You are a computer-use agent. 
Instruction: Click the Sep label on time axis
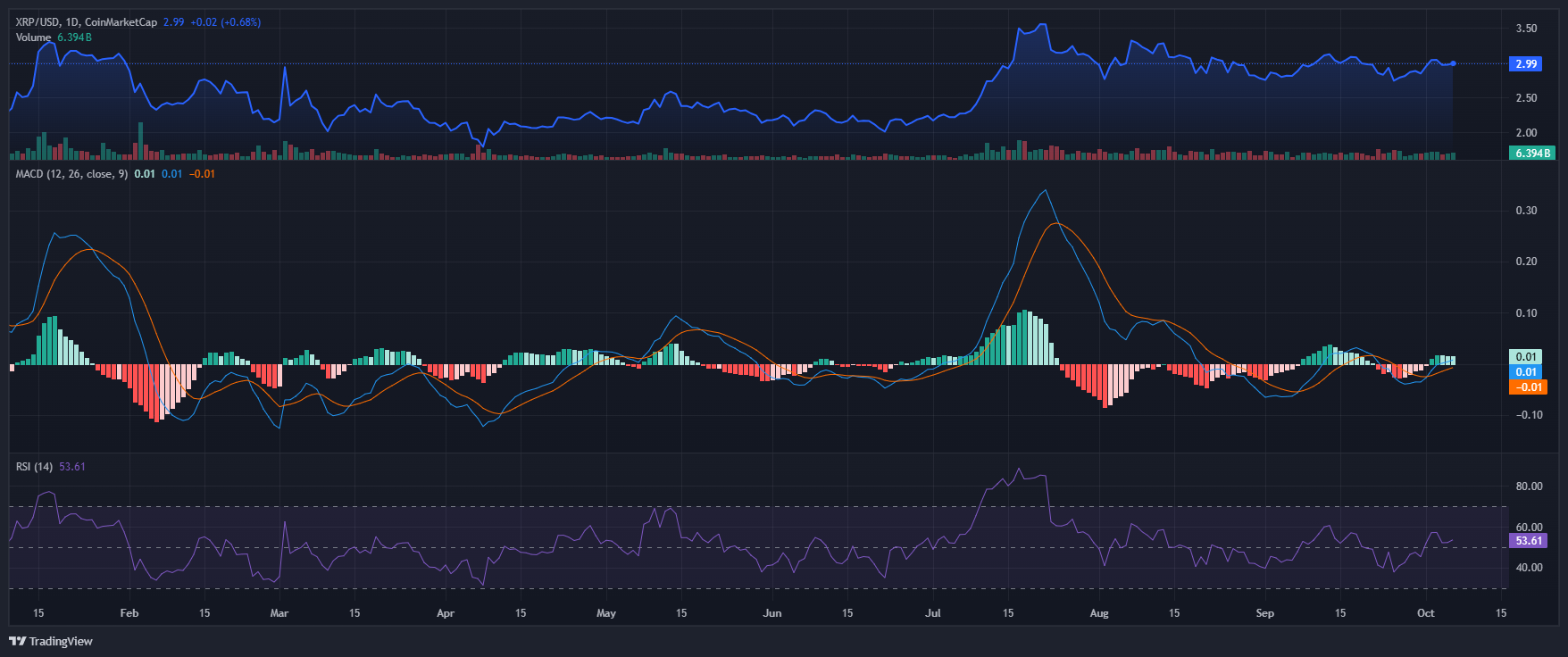point(1265,613)
